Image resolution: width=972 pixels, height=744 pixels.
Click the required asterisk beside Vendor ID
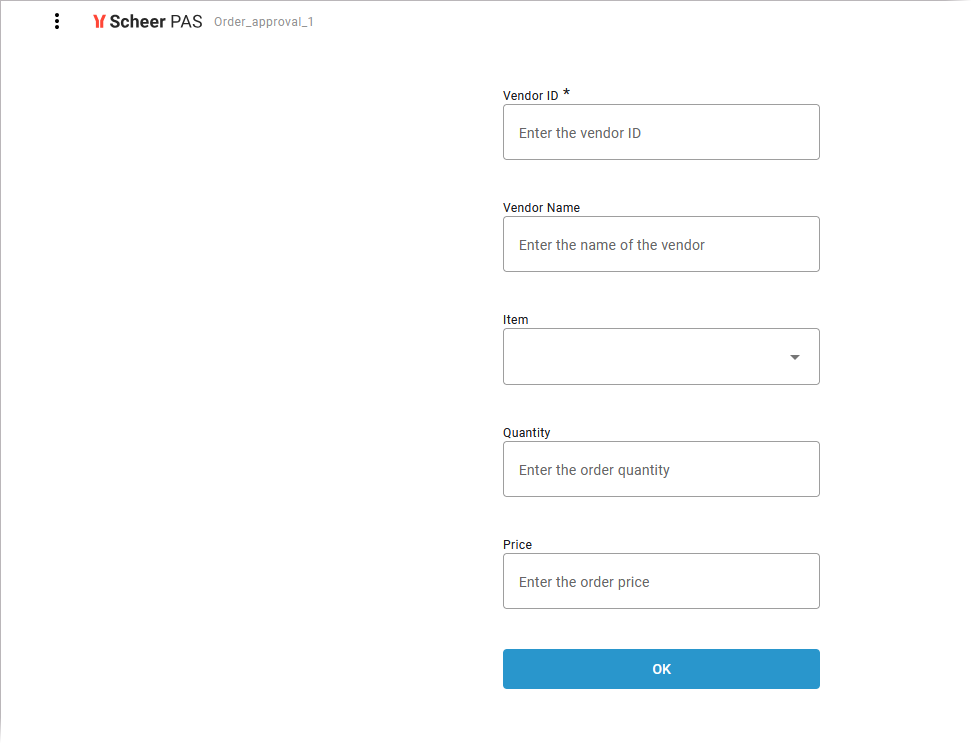click(x=567, y=94)
